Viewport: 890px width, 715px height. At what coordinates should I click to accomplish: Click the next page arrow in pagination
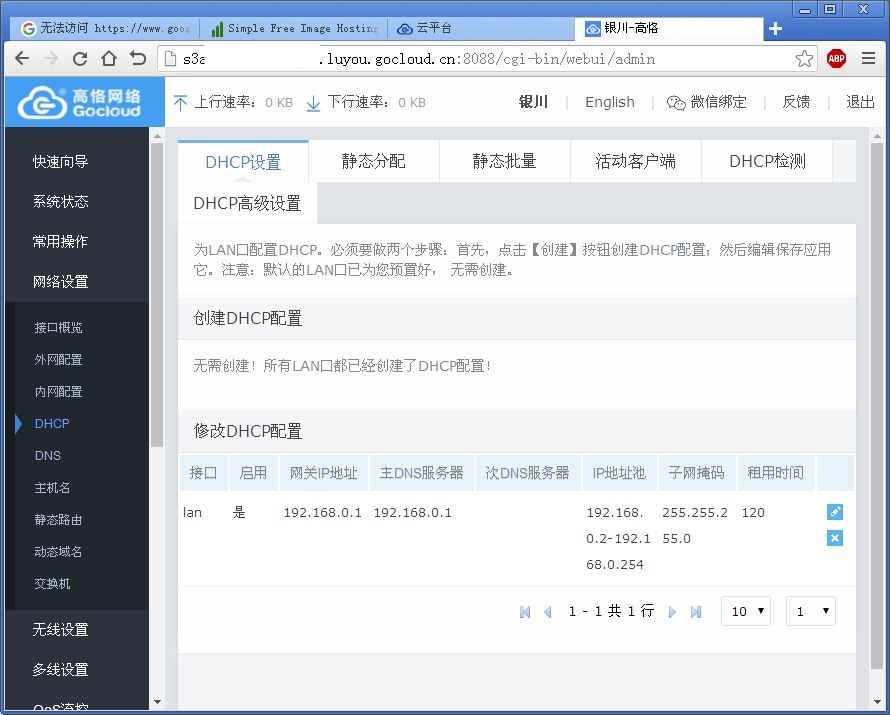[x=673, y=612]
